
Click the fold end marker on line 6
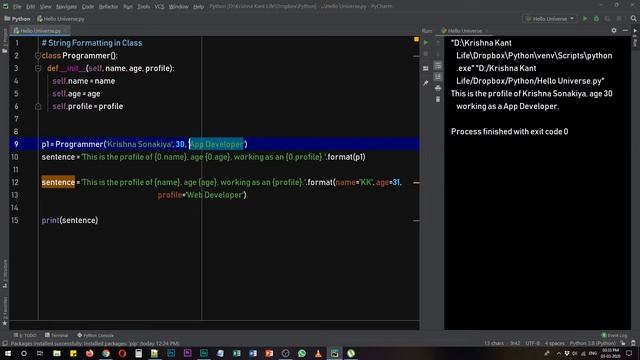(x=38, y=107)
